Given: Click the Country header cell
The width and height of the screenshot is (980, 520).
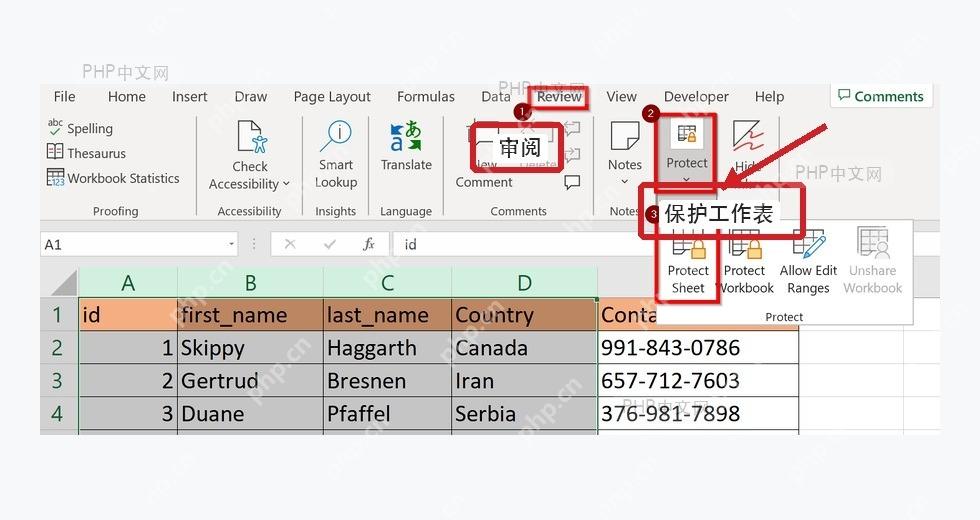Looking at the screenshot, I should (x=524, y=315).
